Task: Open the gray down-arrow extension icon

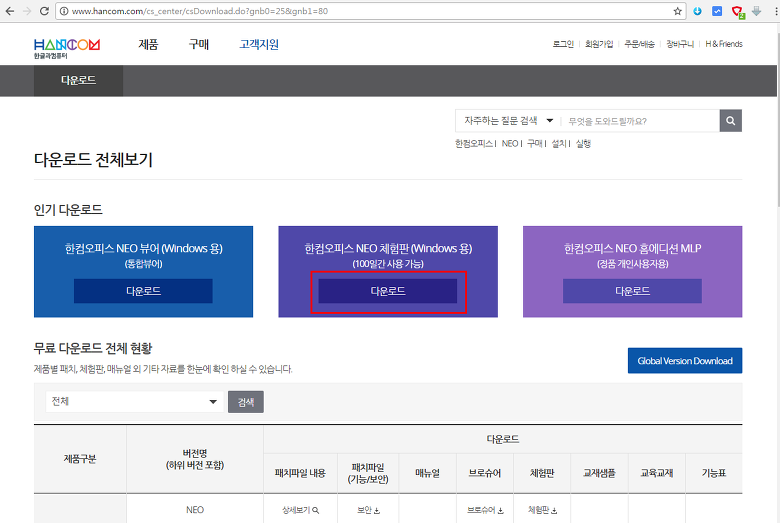Action: click(757, 11)
